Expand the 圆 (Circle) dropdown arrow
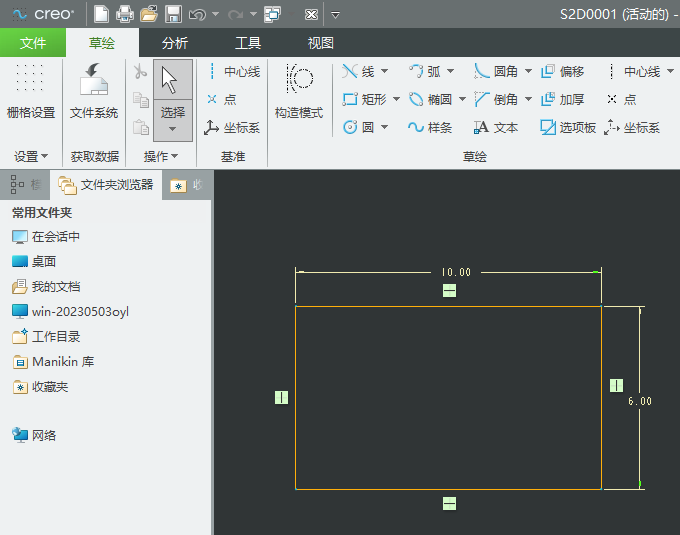 383,127
